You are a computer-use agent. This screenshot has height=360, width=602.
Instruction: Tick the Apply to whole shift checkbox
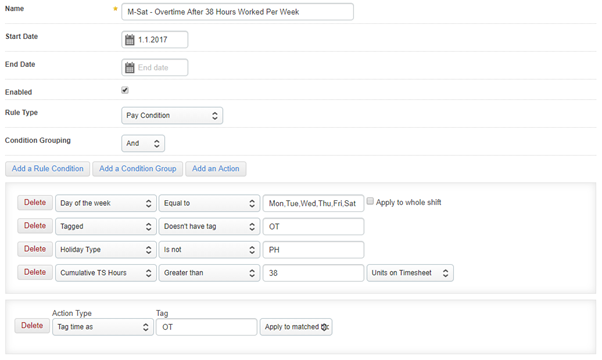coord(370,201)
